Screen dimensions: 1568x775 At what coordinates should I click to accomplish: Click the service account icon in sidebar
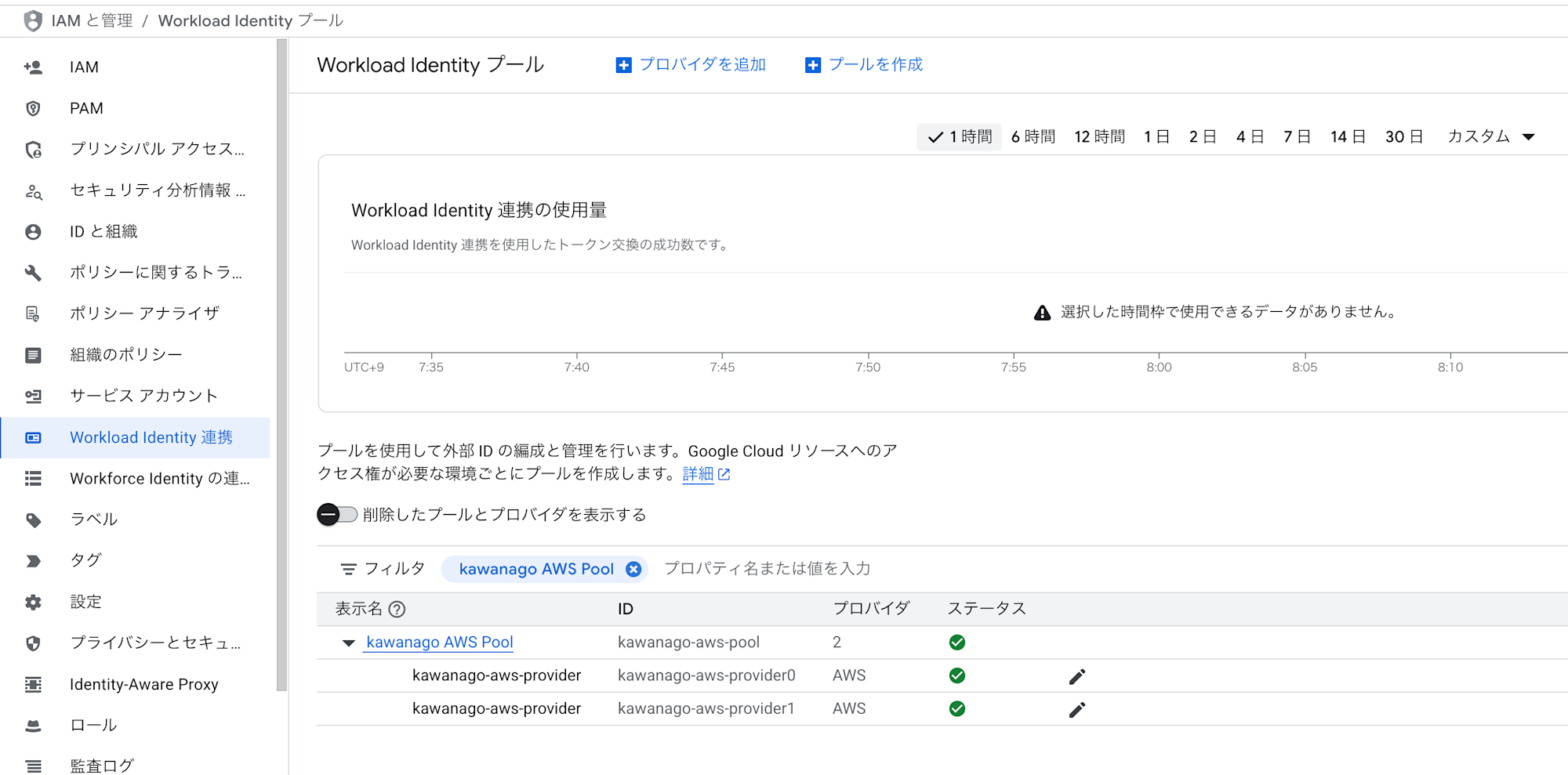33,397
